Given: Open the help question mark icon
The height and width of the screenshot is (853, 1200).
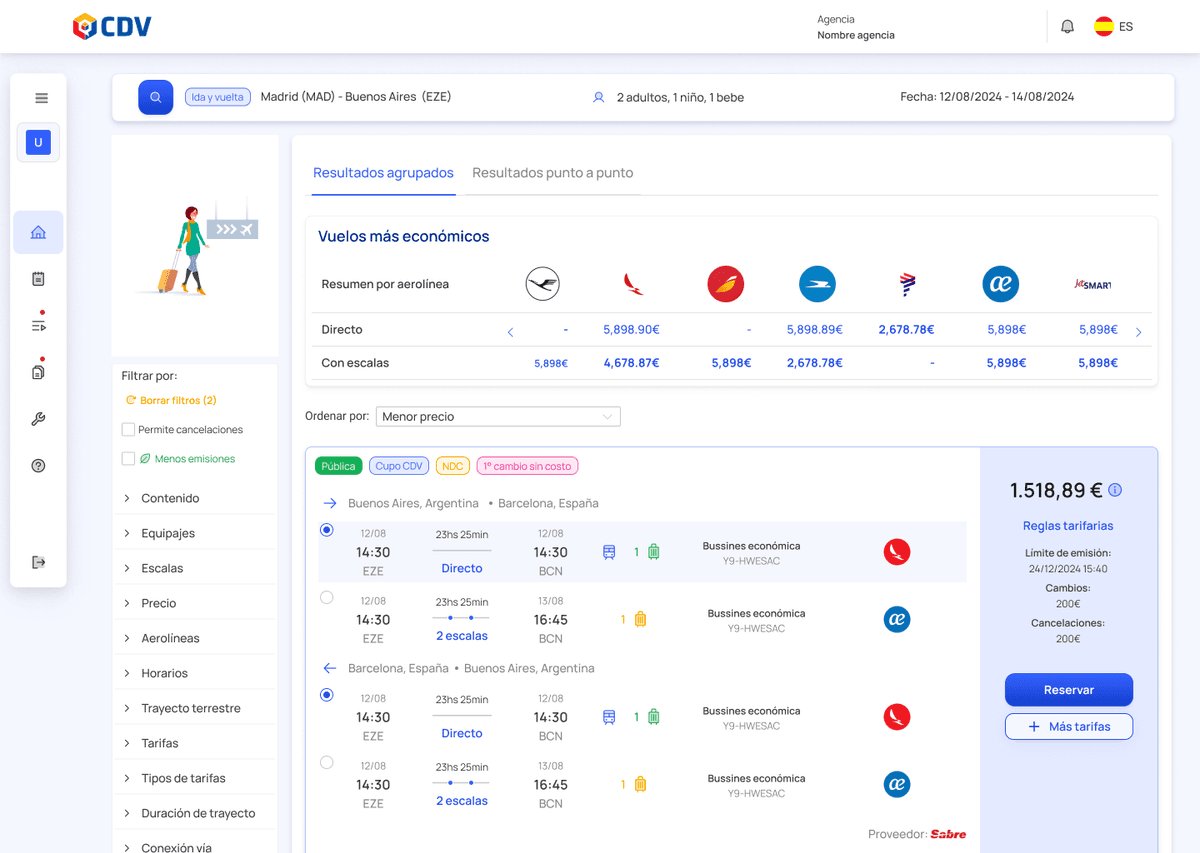Looking at the screenshot, I should (x=38, y=466).
